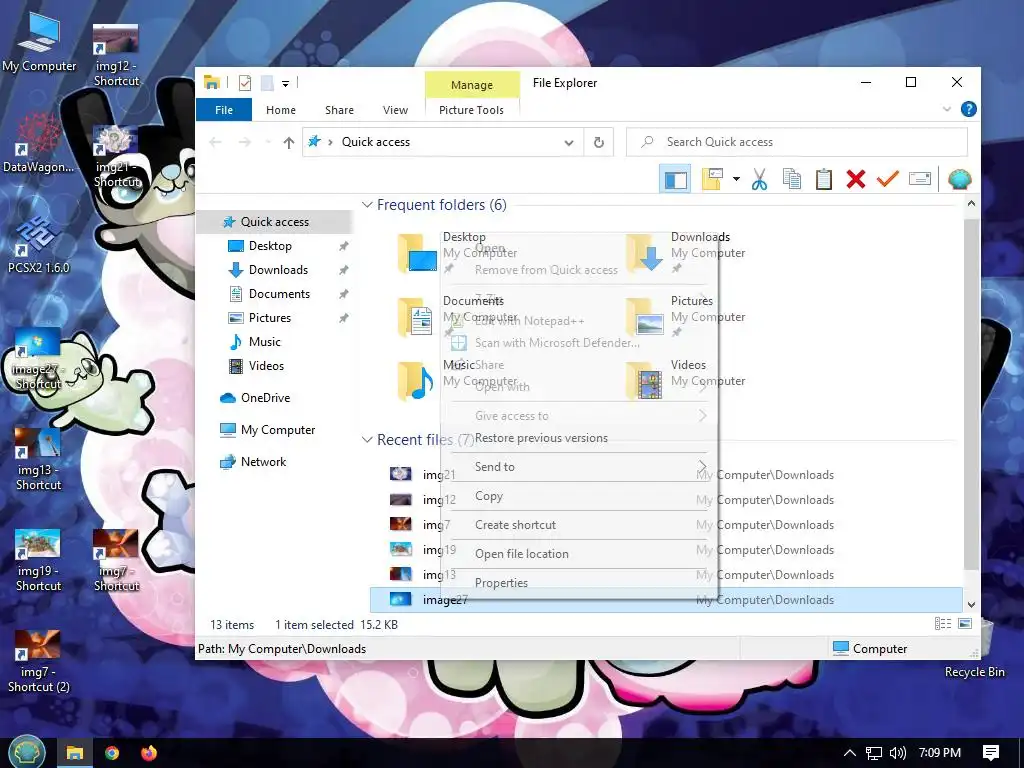1024x768 pixels.
Task: Select OneDrive in the navigation pane
Action: click(265, 398)
